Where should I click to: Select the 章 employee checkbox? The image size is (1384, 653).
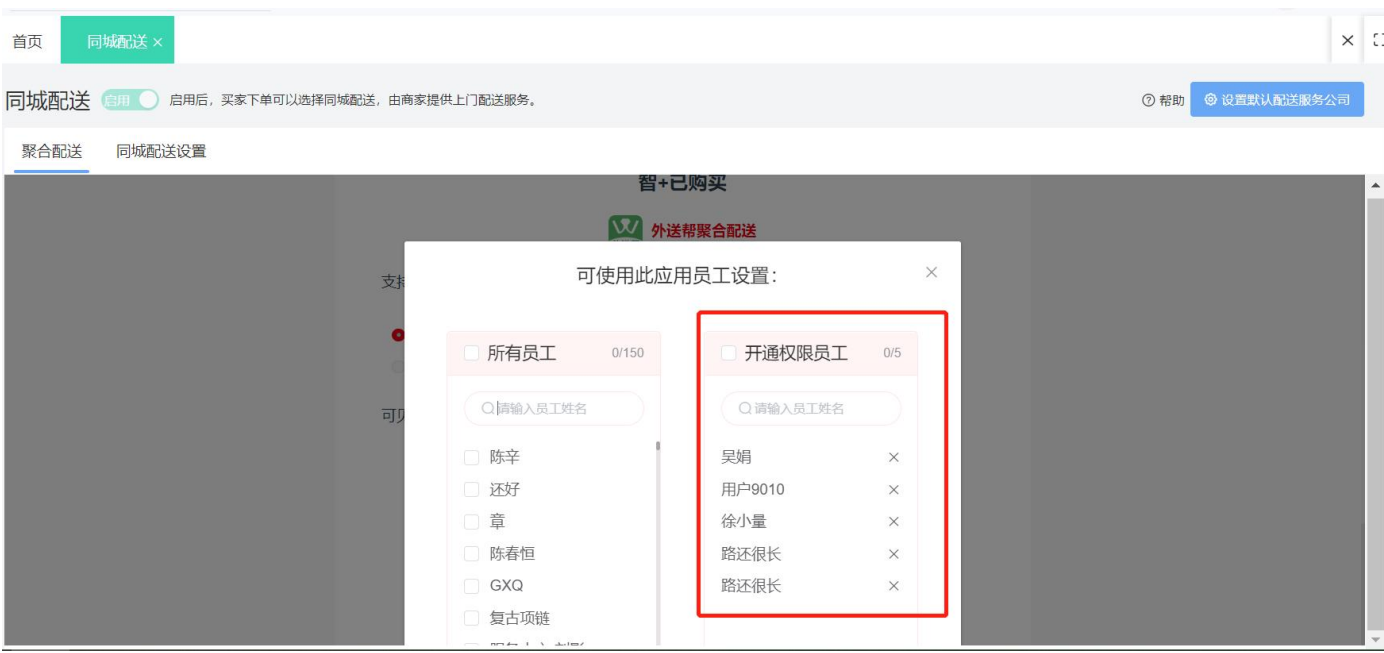click(x=471, y=522)
